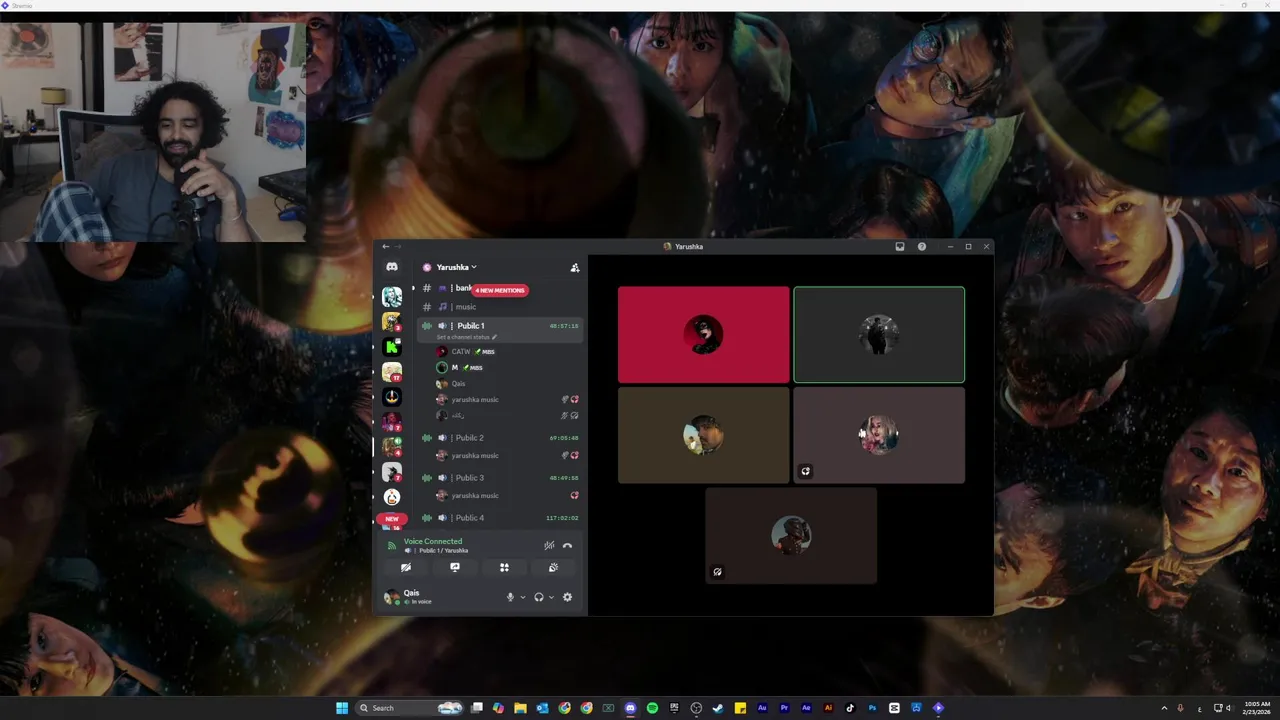
Task: Select user M in Public 1
Action: [x=508, y=368]
